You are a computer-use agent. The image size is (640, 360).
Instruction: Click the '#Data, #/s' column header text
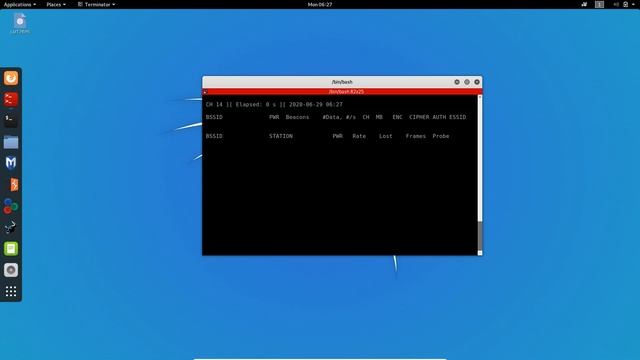[x=339, y=117]
